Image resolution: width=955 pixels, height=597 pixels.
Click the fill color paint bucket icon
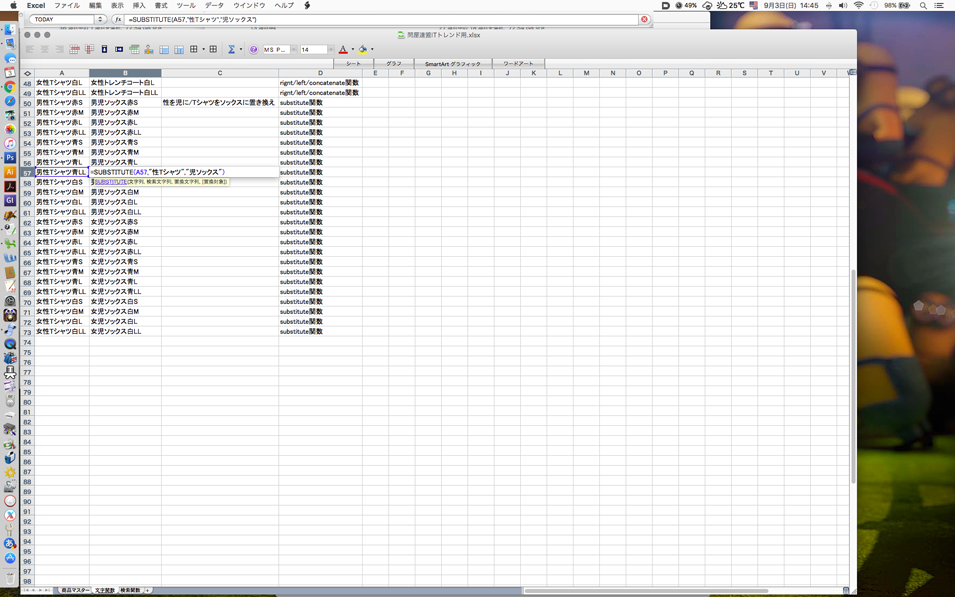coord(362,49)
